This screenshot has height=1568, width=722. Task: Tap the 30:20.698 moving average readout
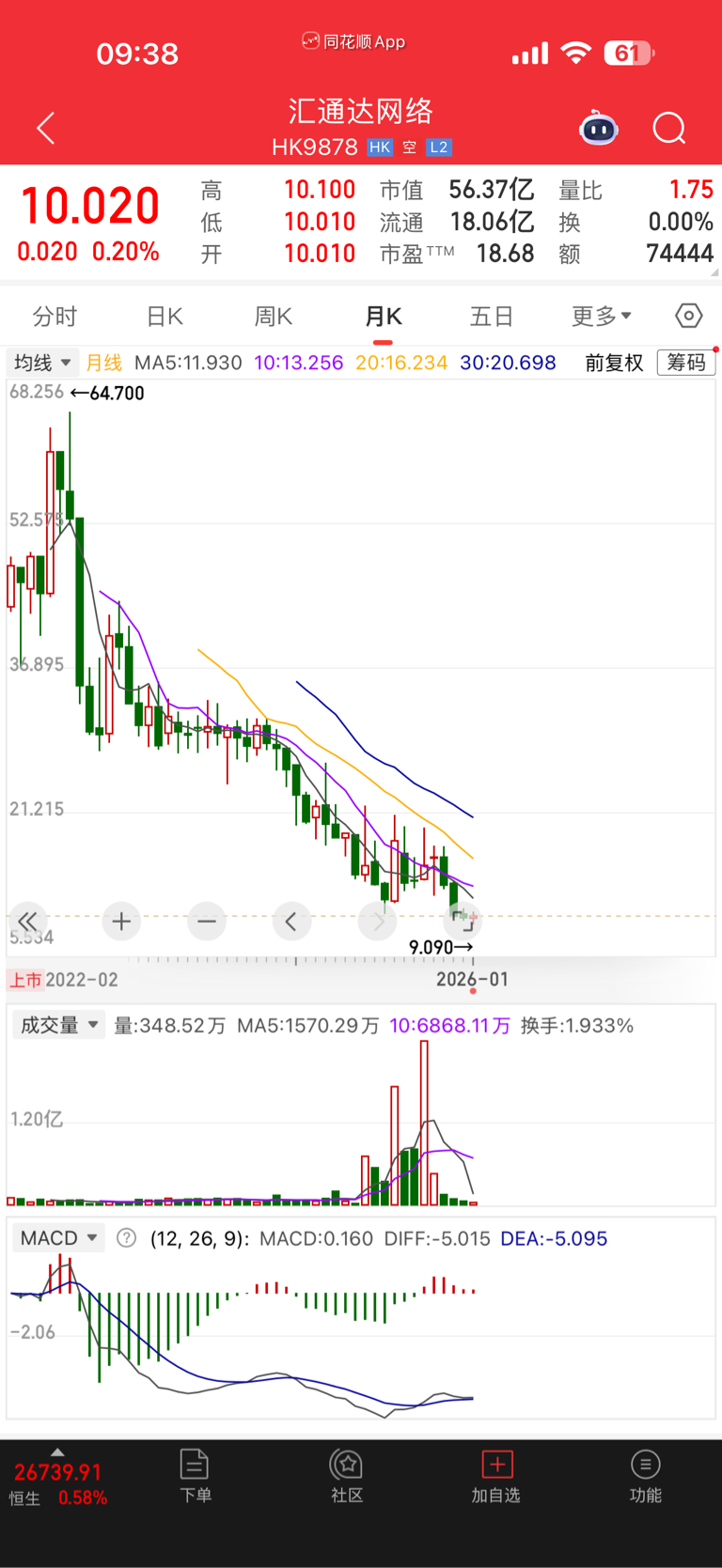coord(508,363)
